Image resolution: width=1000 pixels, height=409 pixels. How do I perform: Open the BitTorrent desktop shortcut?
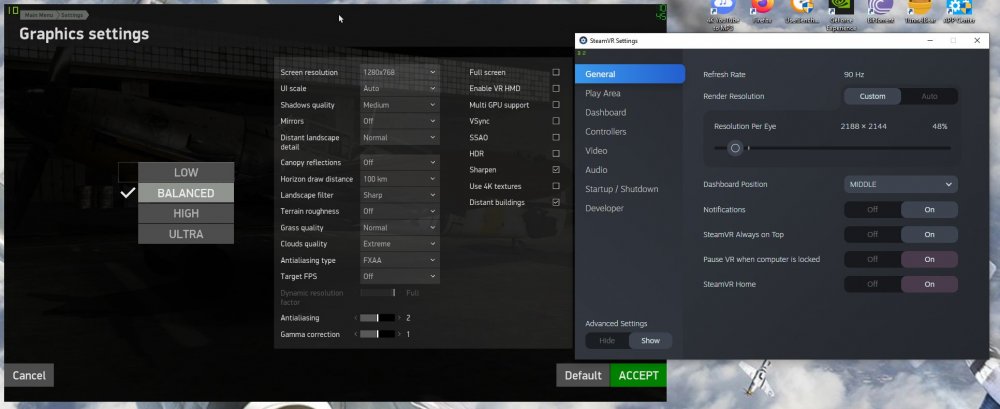881,11
